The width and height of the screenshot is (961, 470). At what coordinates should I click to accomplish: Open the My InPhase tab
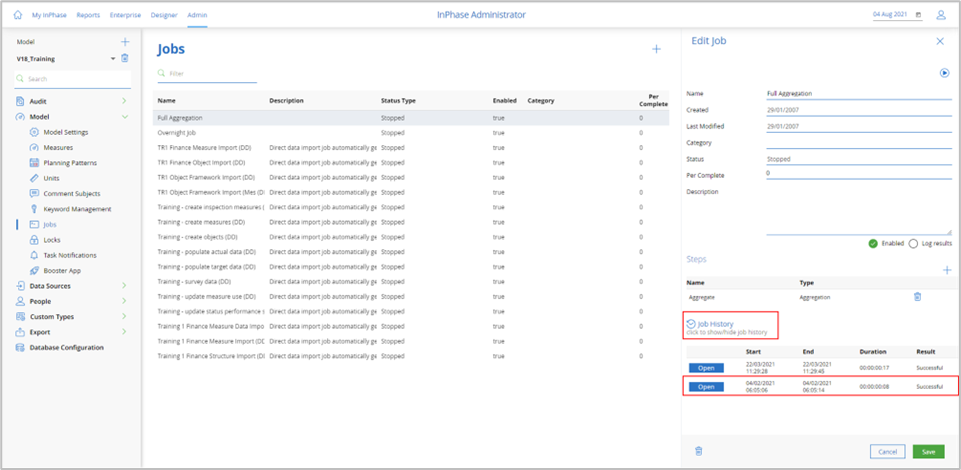coord(49,15)
